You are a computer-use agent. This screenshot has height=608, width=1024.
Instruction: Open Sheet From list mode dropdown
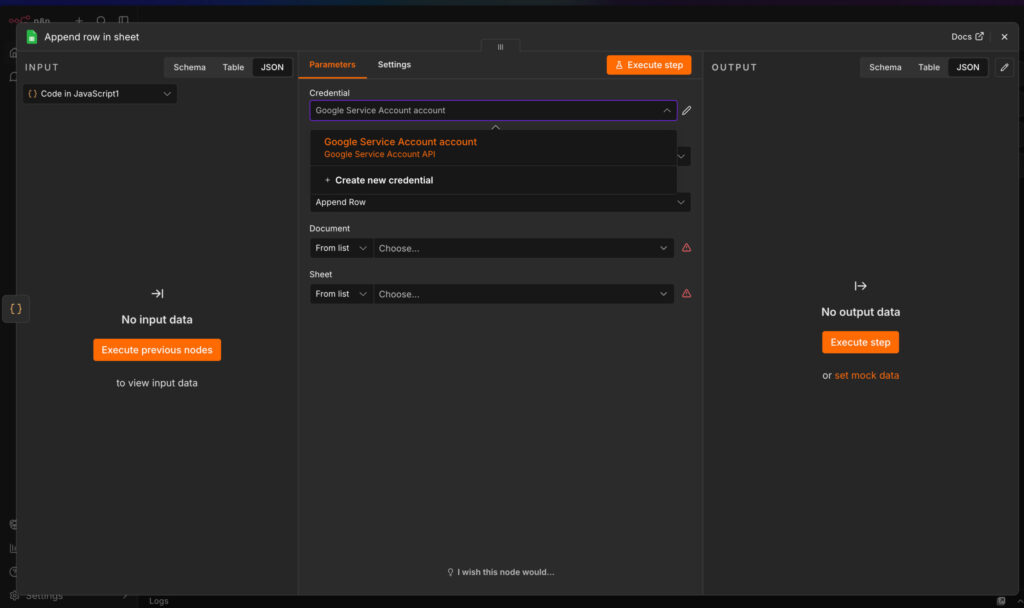pyautogui.click(x=341, y=294)
